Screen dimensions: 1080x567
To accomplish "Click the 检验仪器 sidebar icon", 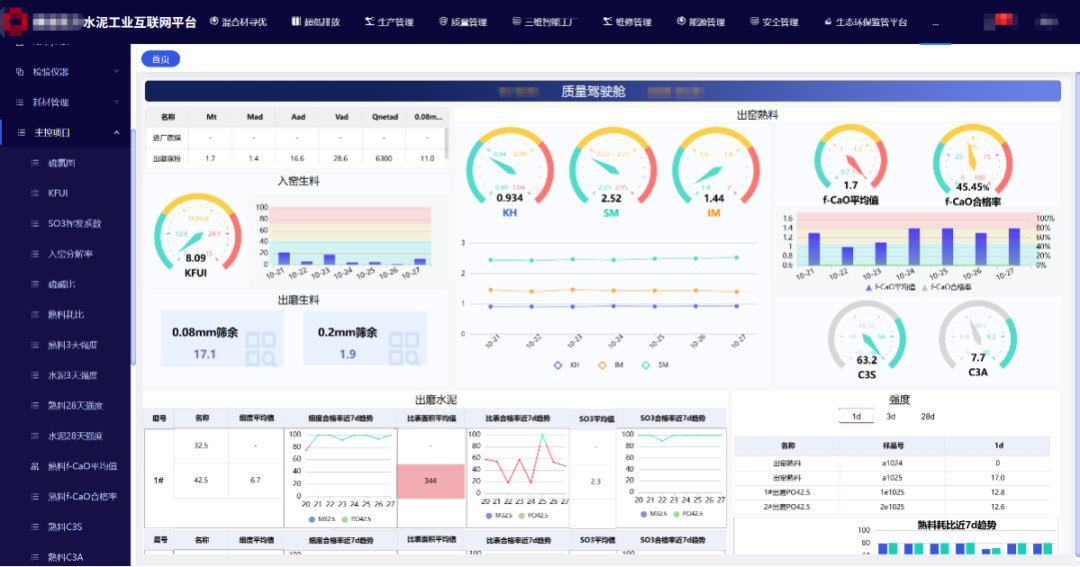I will pos(20,72).
